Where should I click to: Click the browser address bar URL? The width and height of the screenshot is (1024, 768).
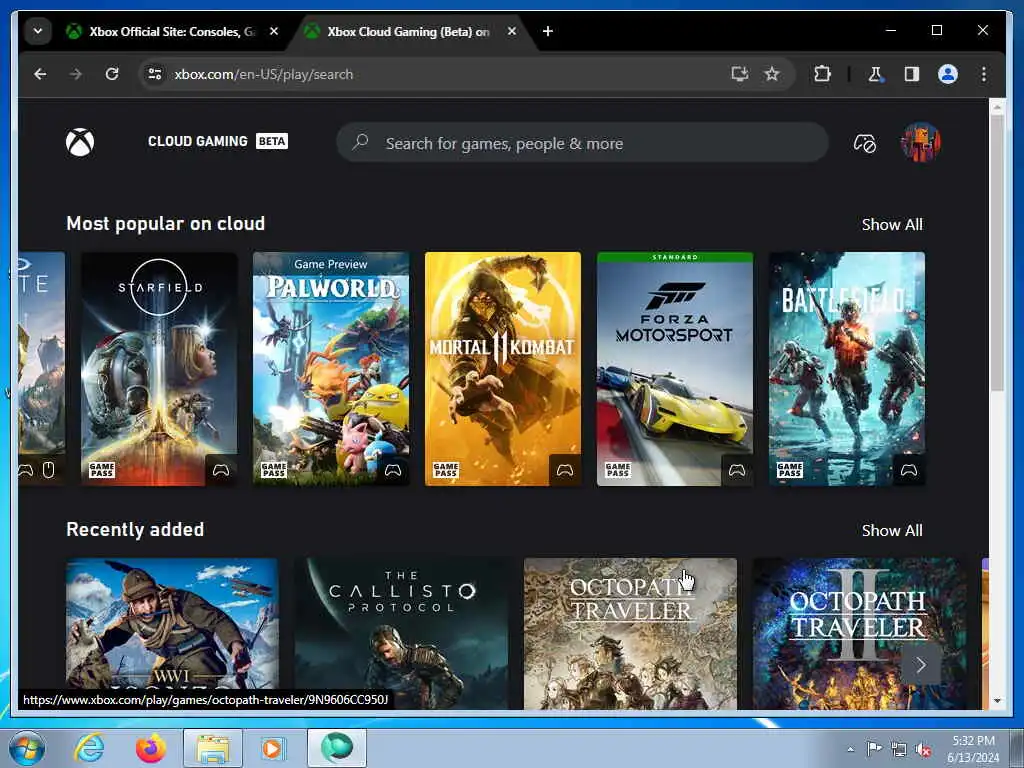264,74
